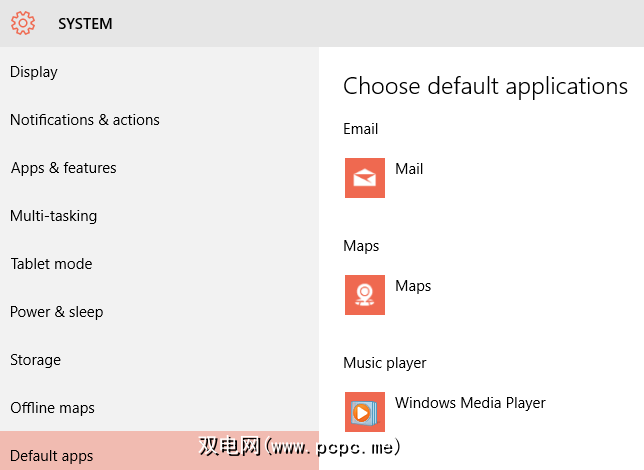Select Storage in the sidebar
This screenshot has width=644, height=470.
point(36,360)
